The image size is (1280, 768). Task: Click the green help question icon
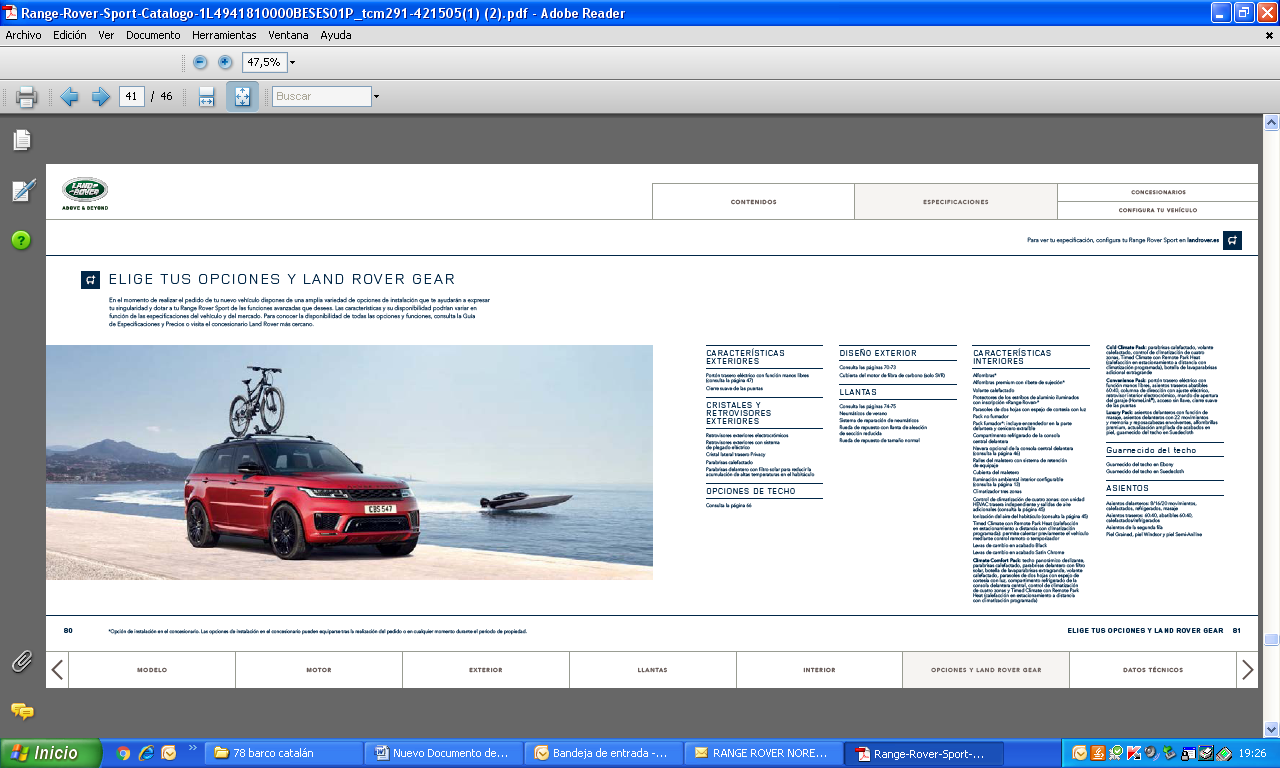click(x=22, y=240)
